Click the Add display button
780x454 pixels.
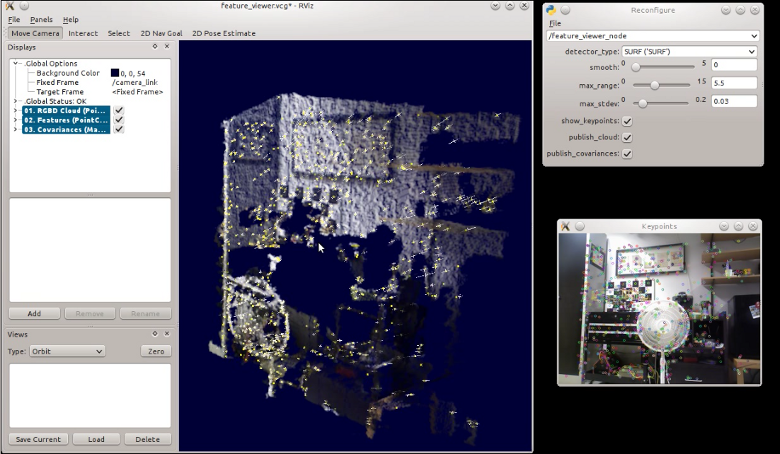33,313
